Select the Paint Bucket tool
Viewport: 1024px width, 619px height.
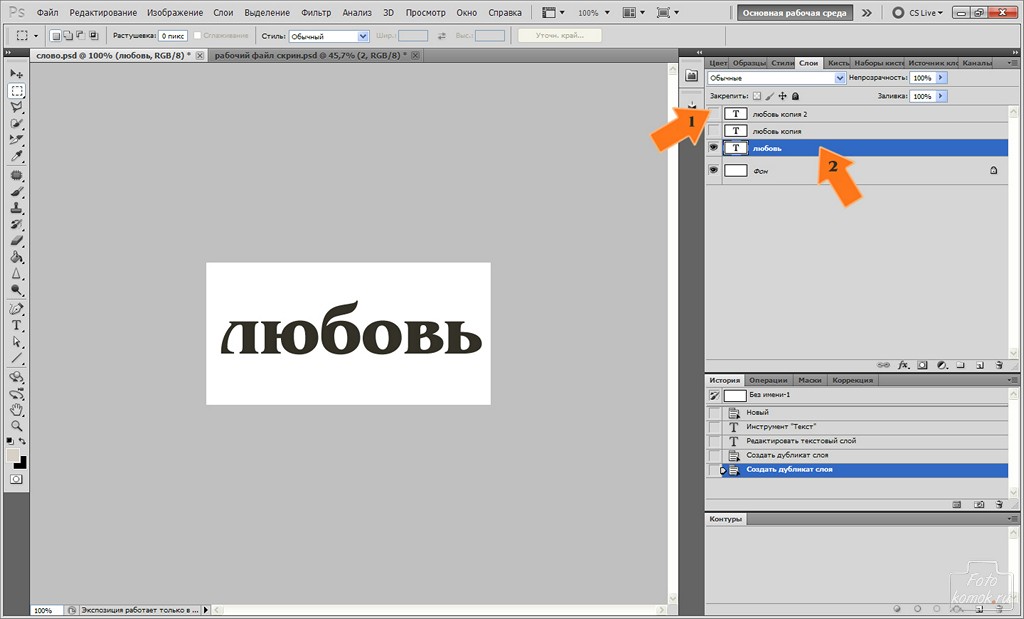click(x=16, y=257)
